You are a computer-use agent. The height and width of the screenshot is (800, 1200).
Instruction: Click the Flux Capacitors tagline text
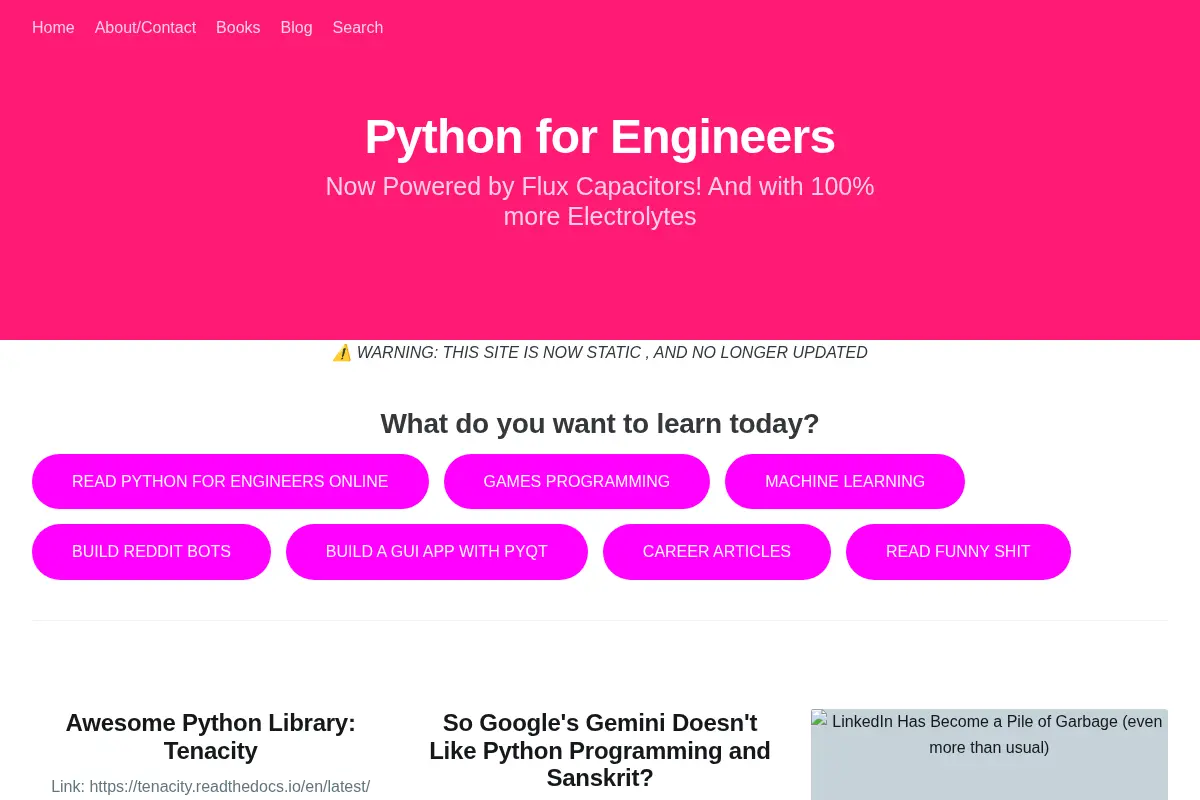pos(600,201)
